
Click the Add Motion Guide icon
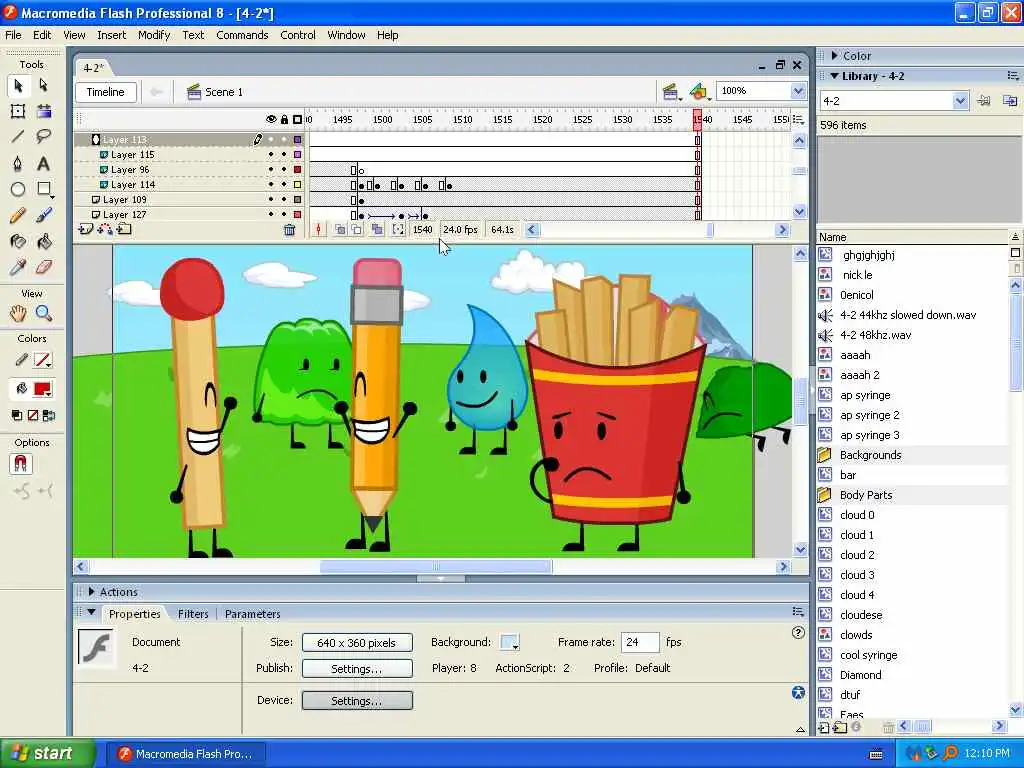point(104,229)
